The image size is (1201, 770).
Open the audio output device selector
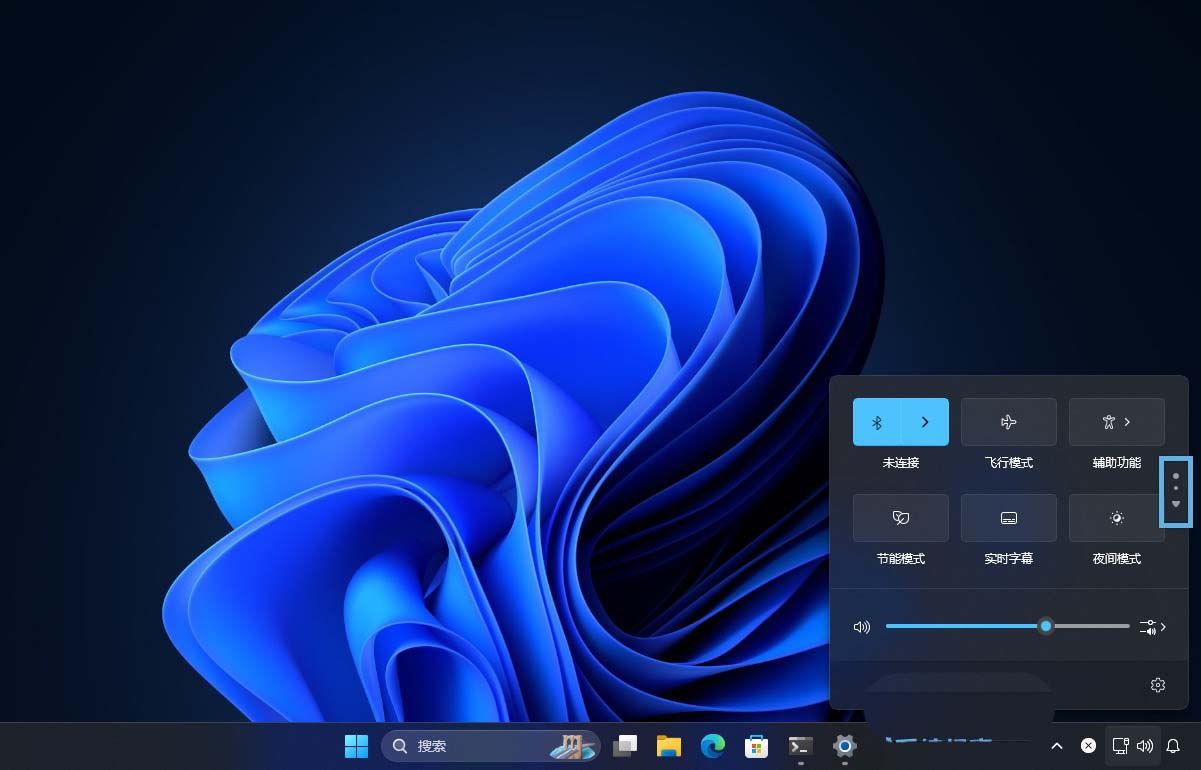pyautogui.click(x=1152, y=626)
